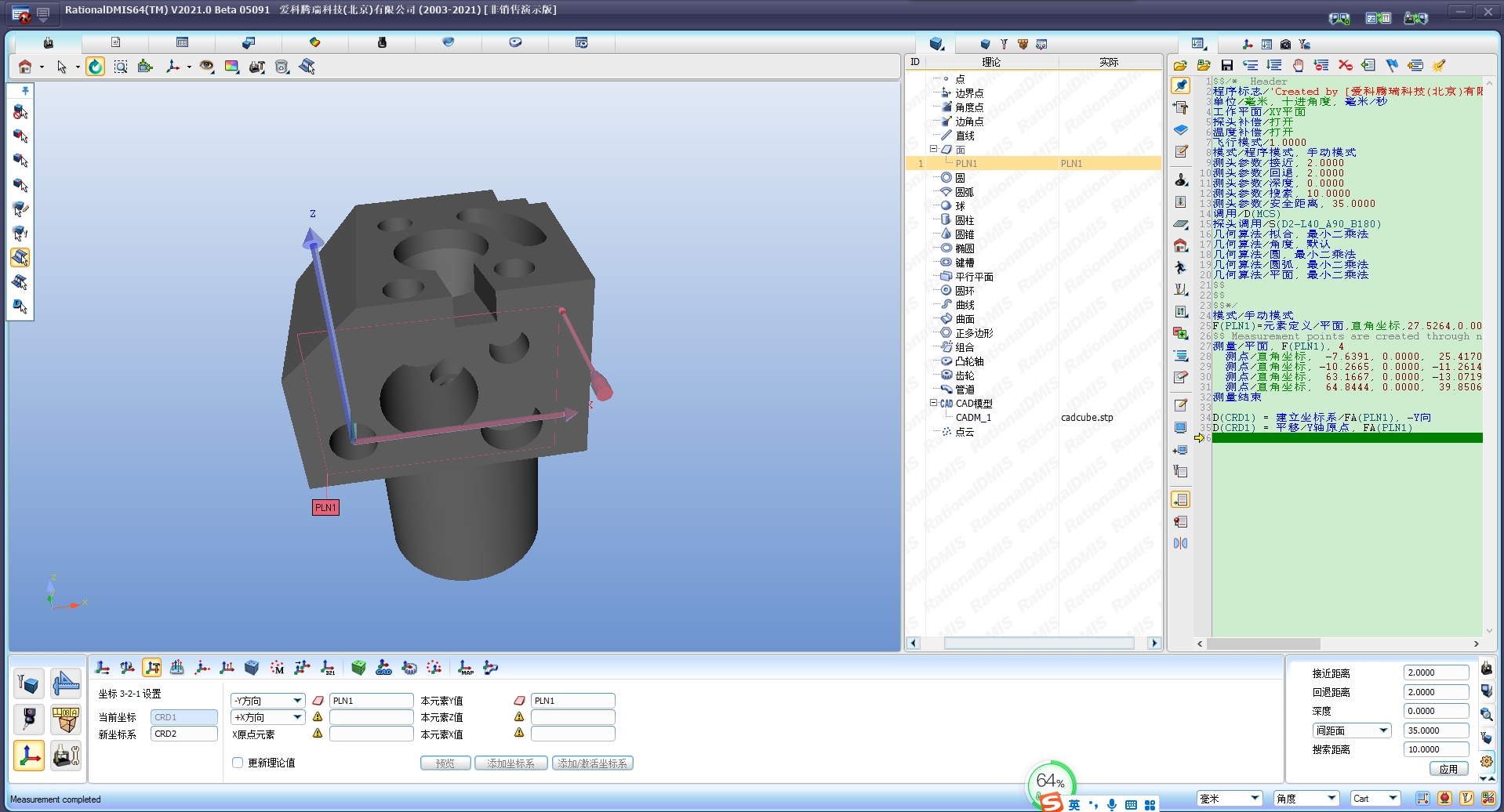Open the coordinate axes dropdown arrow
1504x812 pixels.
pyautogui.click(x=189, y=67)
